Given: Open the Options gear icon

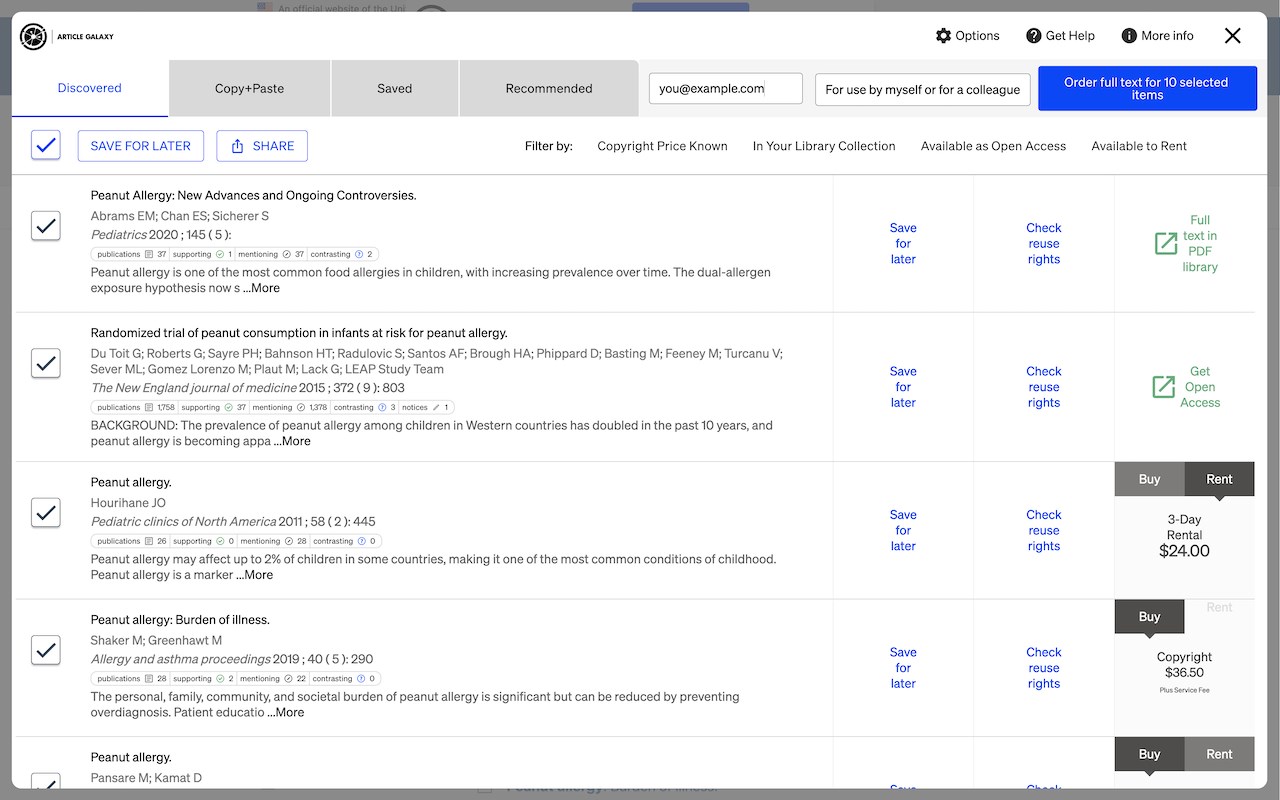Looking at the screenshot, I should [x=944, y=36].
